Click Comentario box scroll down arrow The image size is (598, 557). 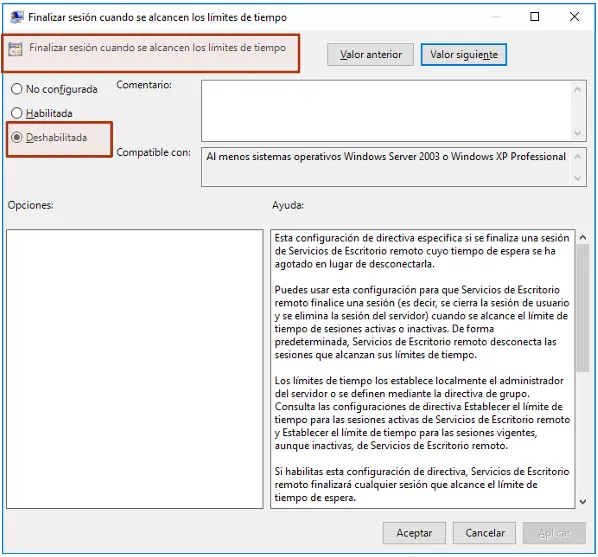[x=578, y=133]
